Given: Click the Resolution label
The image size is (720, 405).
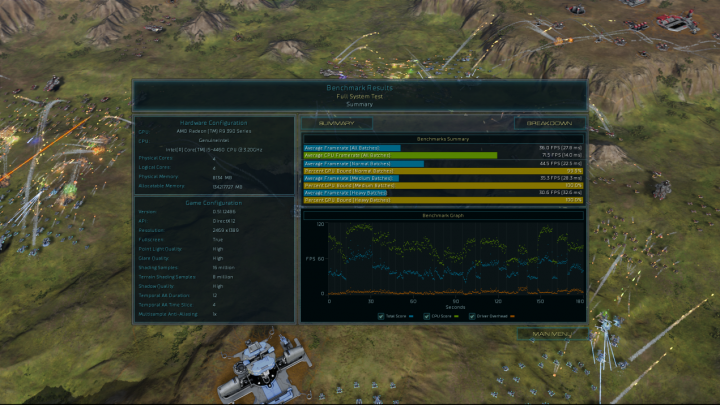Looking at the screenshot, I should click(x=151, y=231).
